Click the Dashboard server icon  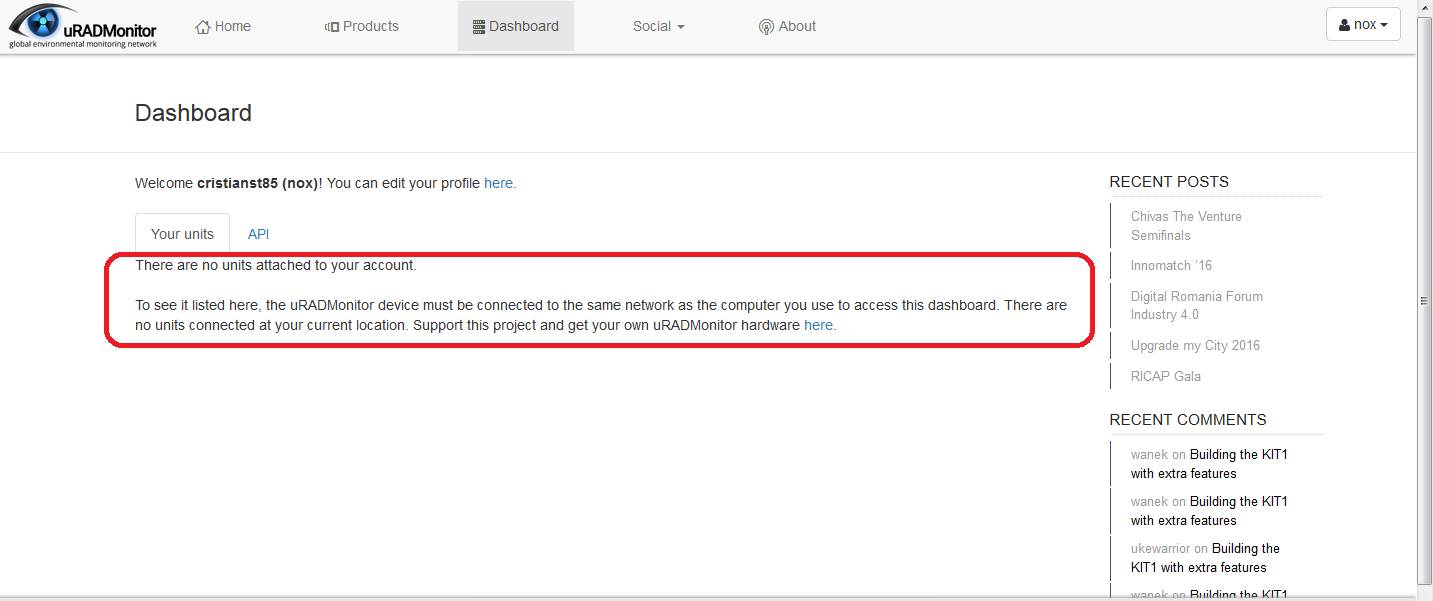(x=479, y=27)
